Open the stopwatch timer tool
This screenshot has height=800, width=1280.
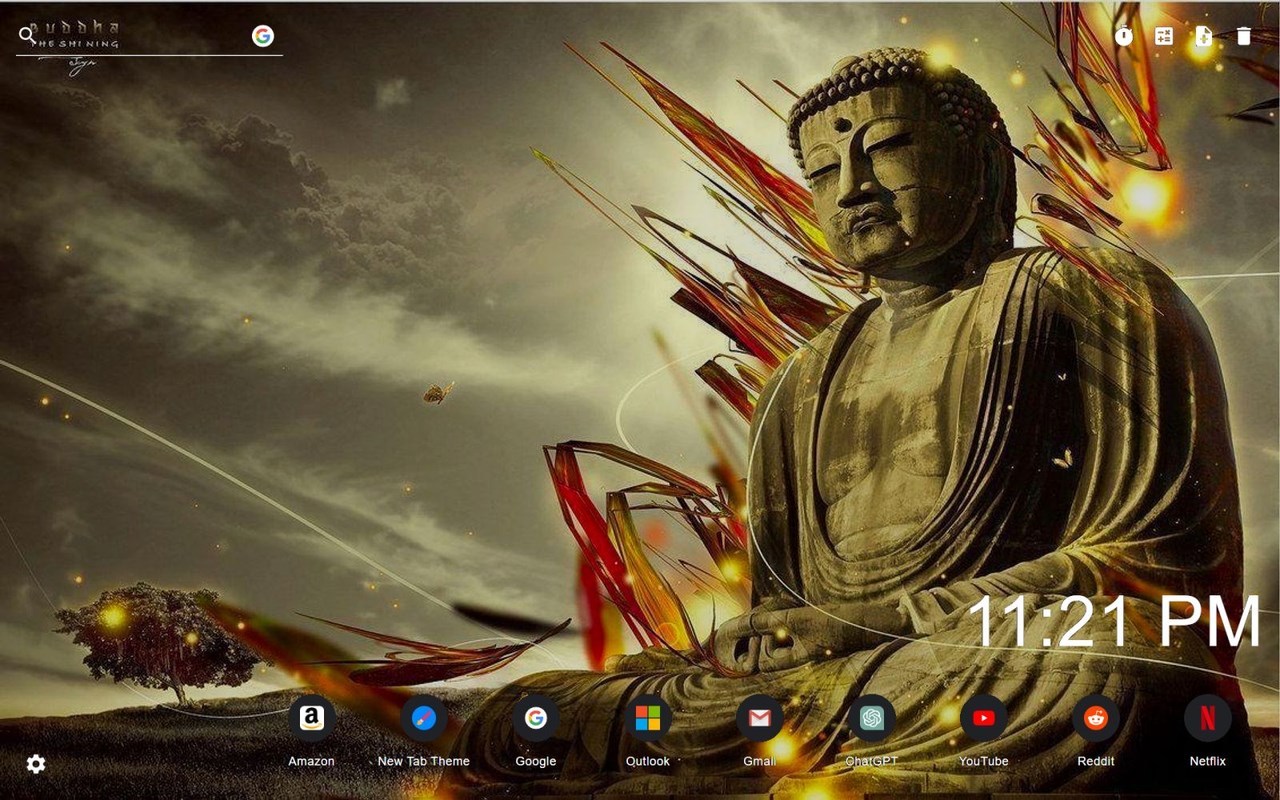(x=1124, y=36)
